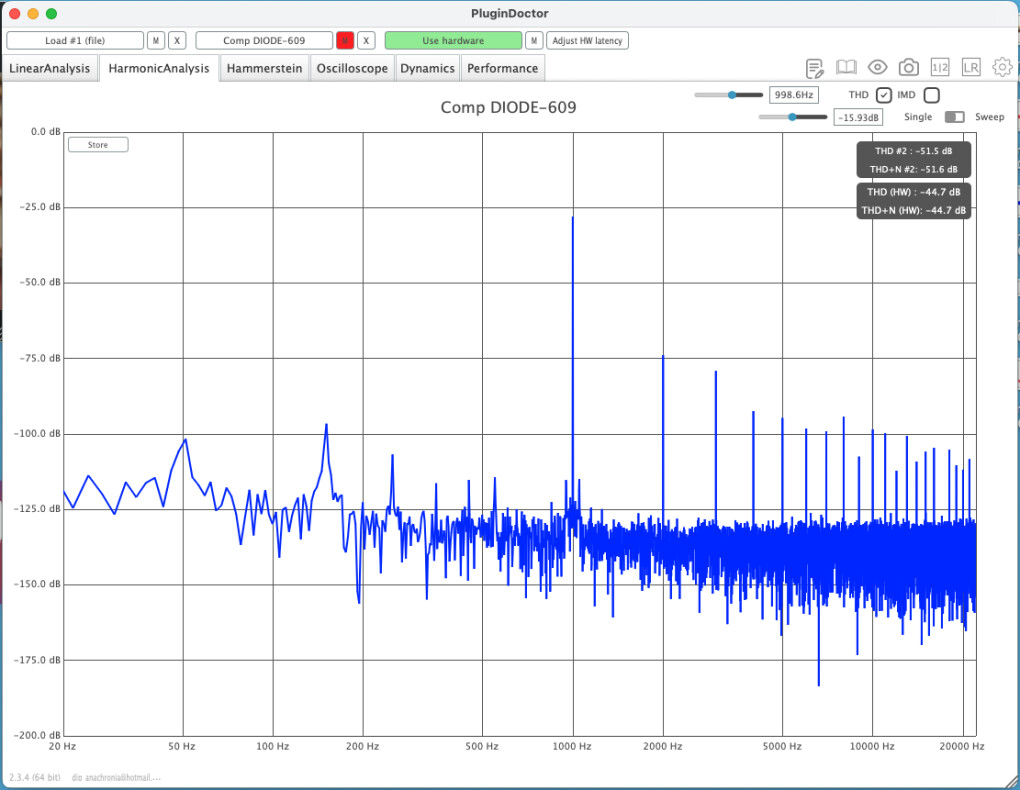Open the Load #1 (file) selector
The width and height of the screenshot is (1020, 790).
(75, 40)
